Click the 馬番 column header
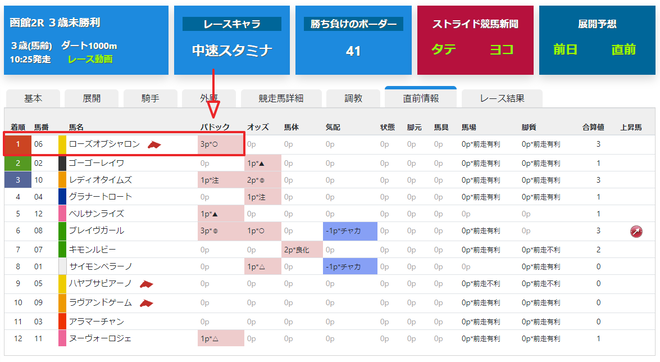The image size is (660, 362). [x=41, y=127]
